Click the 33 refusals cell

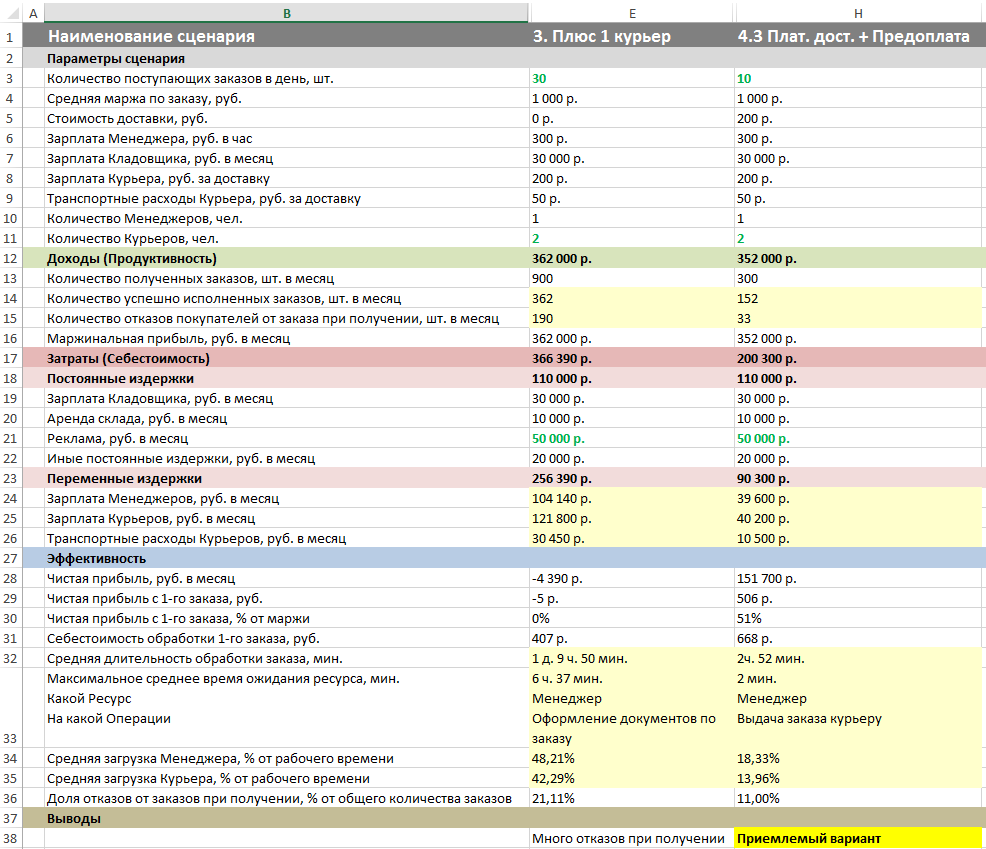point(858,319)
